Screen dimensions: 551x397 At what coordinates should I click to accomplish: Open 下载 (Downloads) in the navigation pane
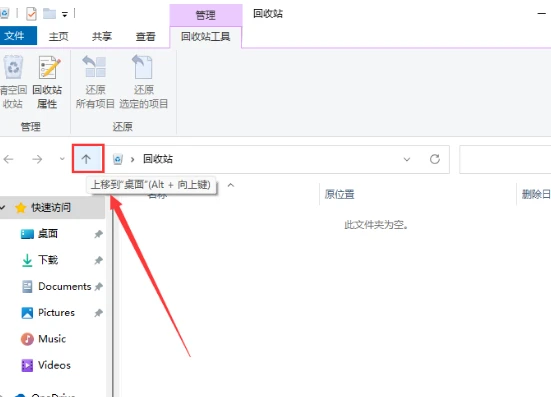[48, 260]
